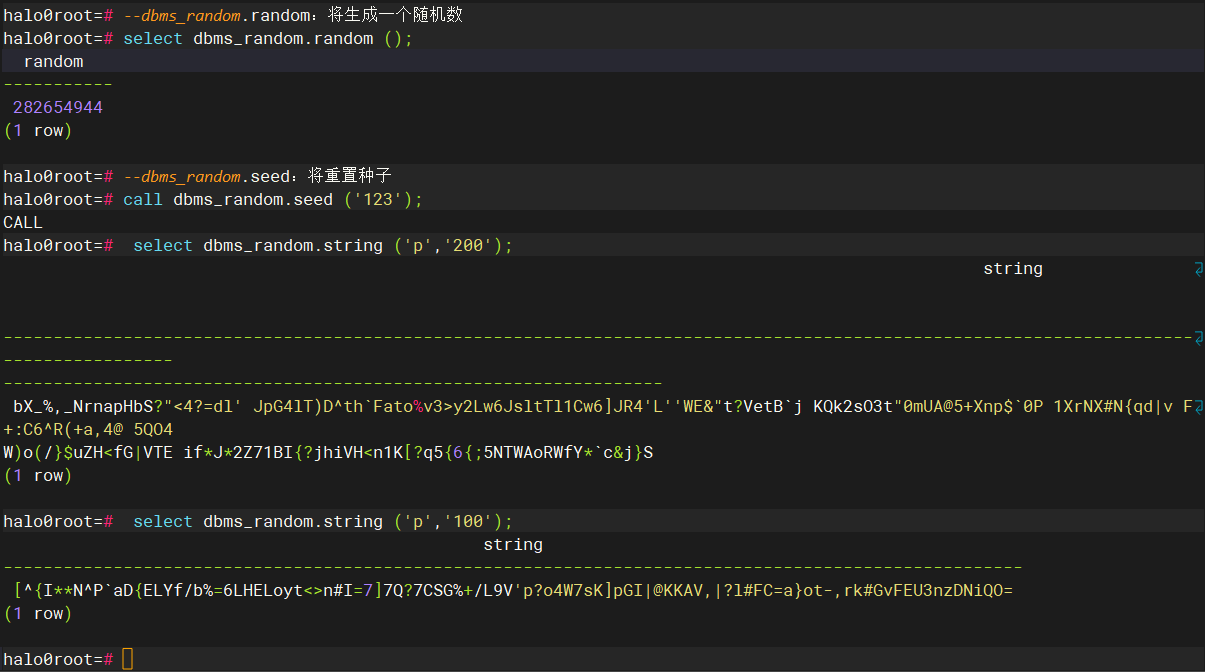
Task: Click the comment line about dbms_random.seed
Action: point(258,176)
